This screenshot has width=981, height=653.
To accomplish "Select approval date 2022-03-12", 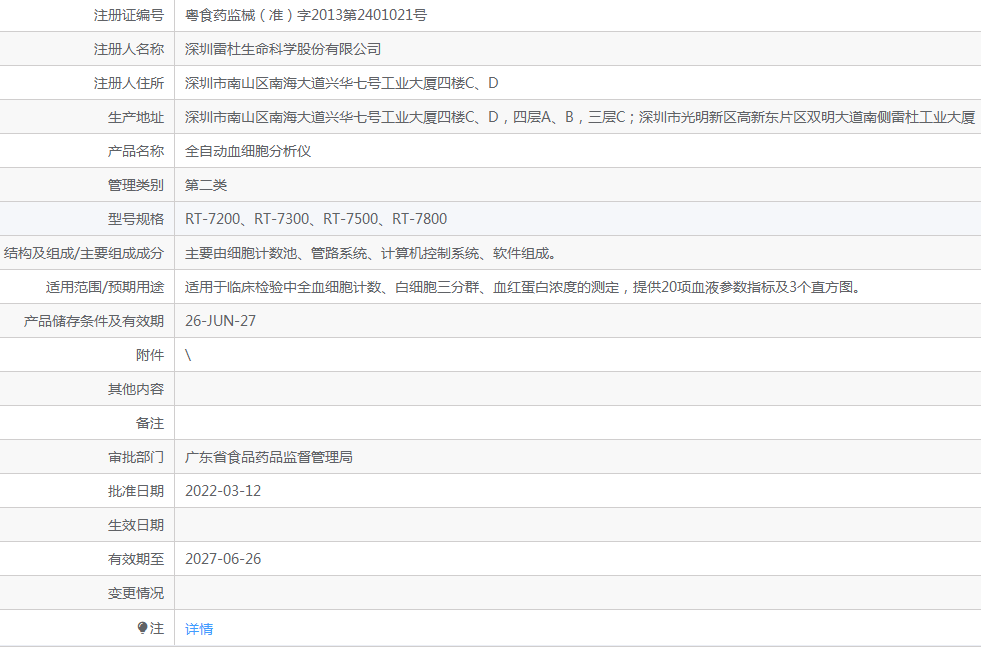I will point(223,491).
